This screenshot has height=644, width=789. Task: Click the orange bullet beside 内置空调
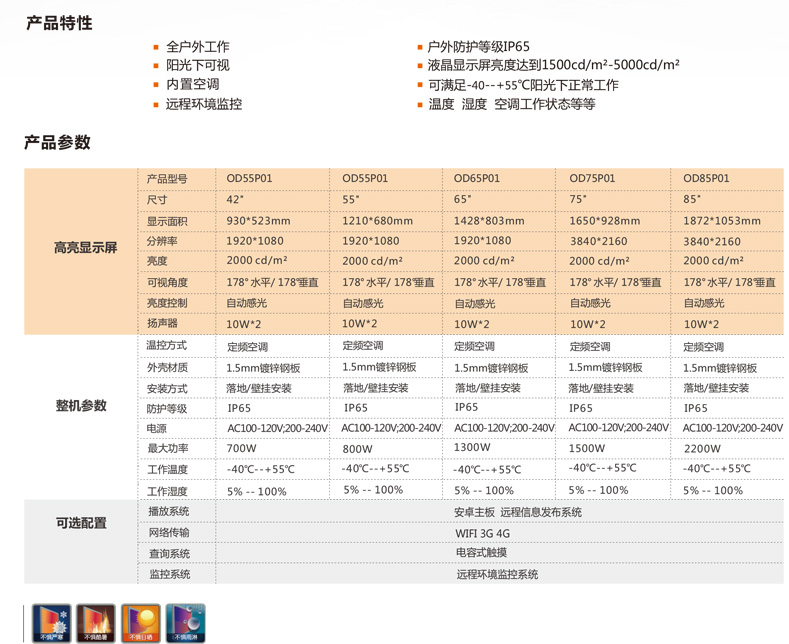pyautogui.click(x=156, y=85)
